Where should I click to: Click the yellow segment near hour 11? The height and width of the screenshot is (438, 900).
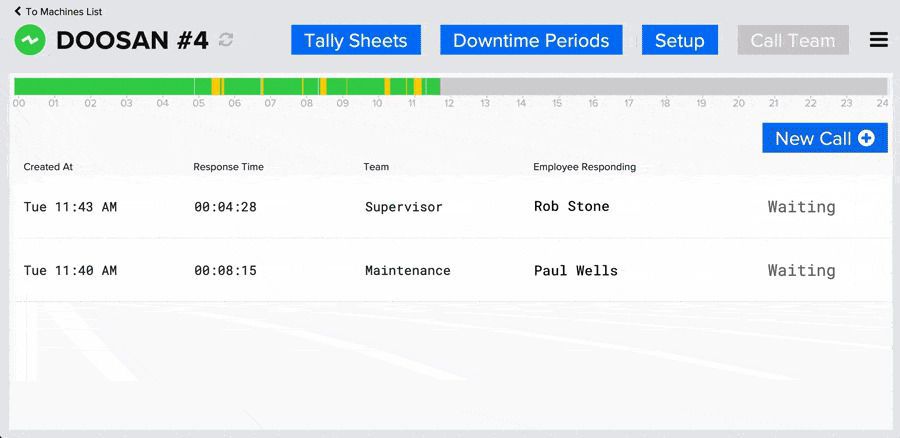[418, 87]
